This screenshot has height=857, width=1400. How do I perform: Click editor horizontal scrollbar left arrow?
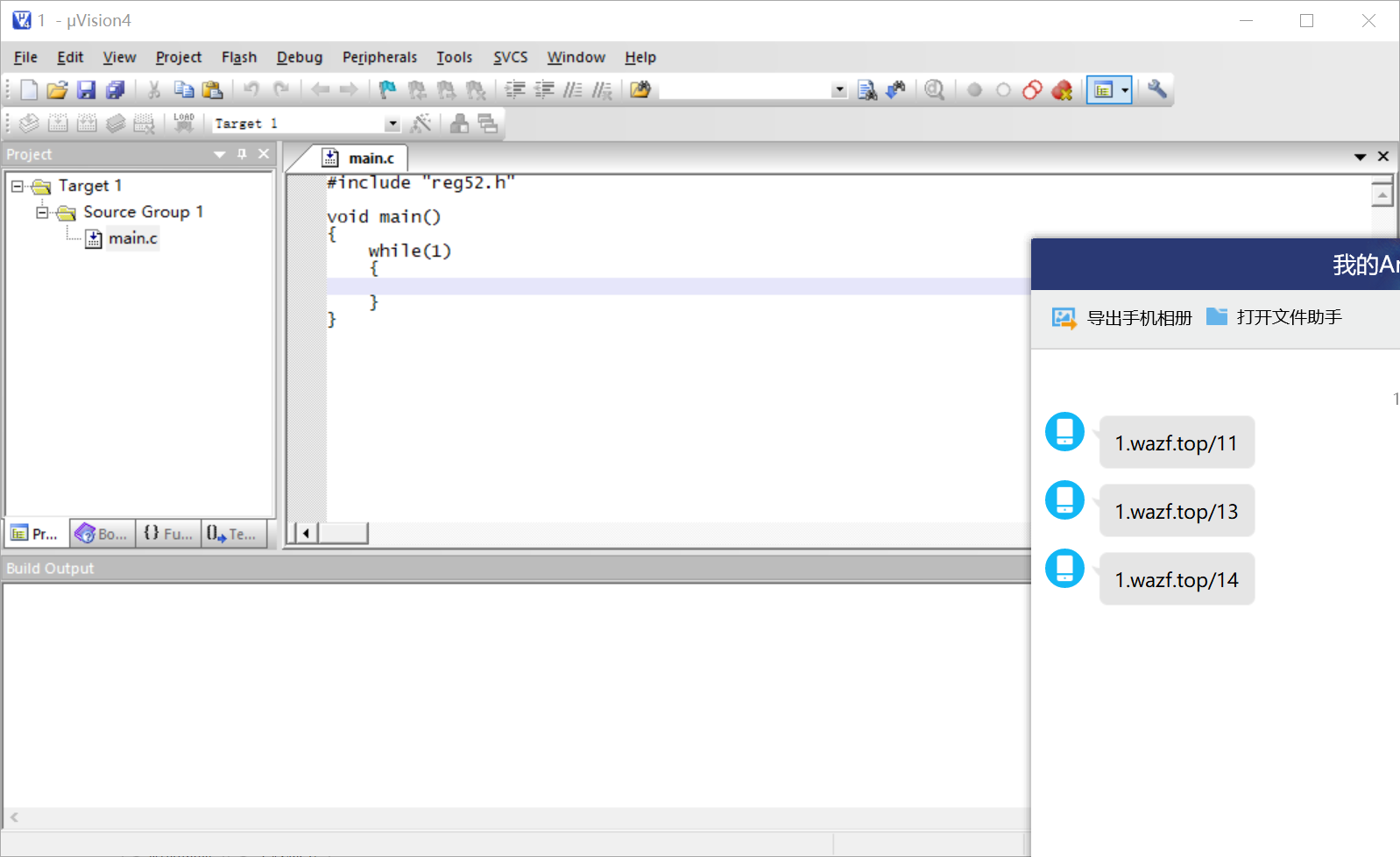306,533
